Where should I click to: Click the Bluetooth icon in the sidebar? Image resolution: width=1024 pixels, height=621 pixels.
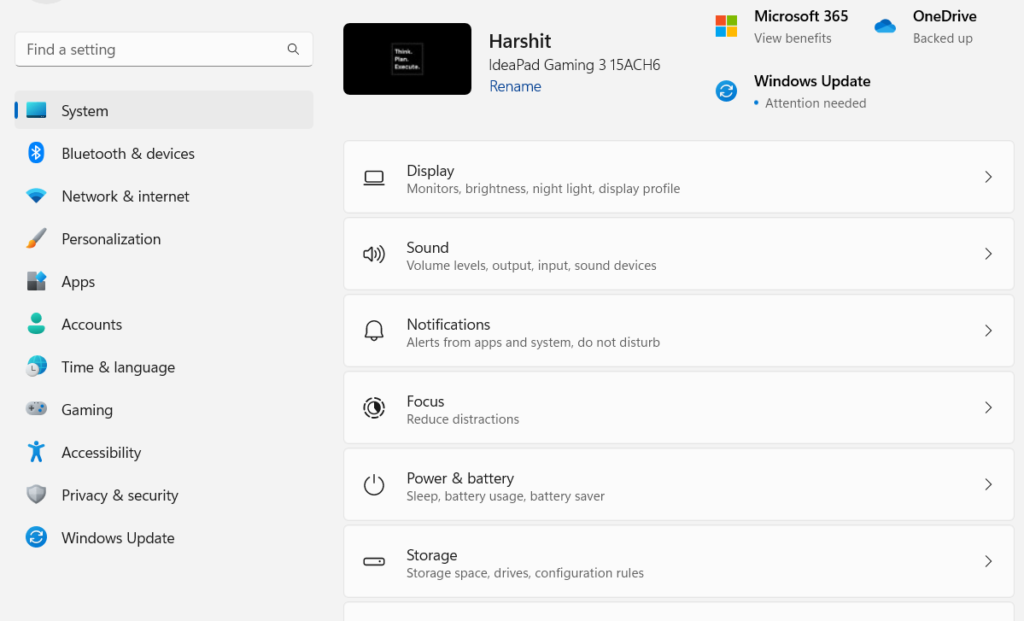(x=36, y=153)
